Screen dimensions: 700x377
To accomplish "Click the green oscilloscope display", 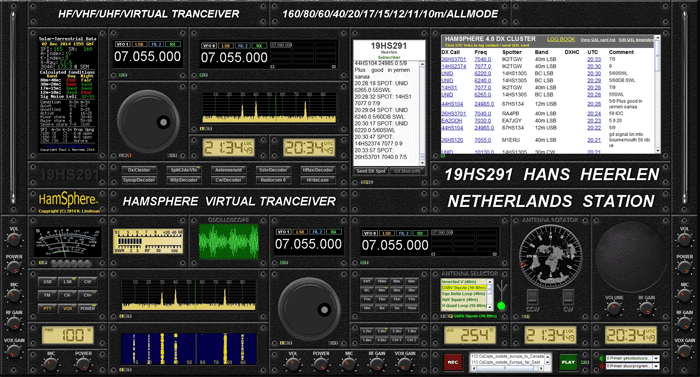I will [x=229, y=242].
